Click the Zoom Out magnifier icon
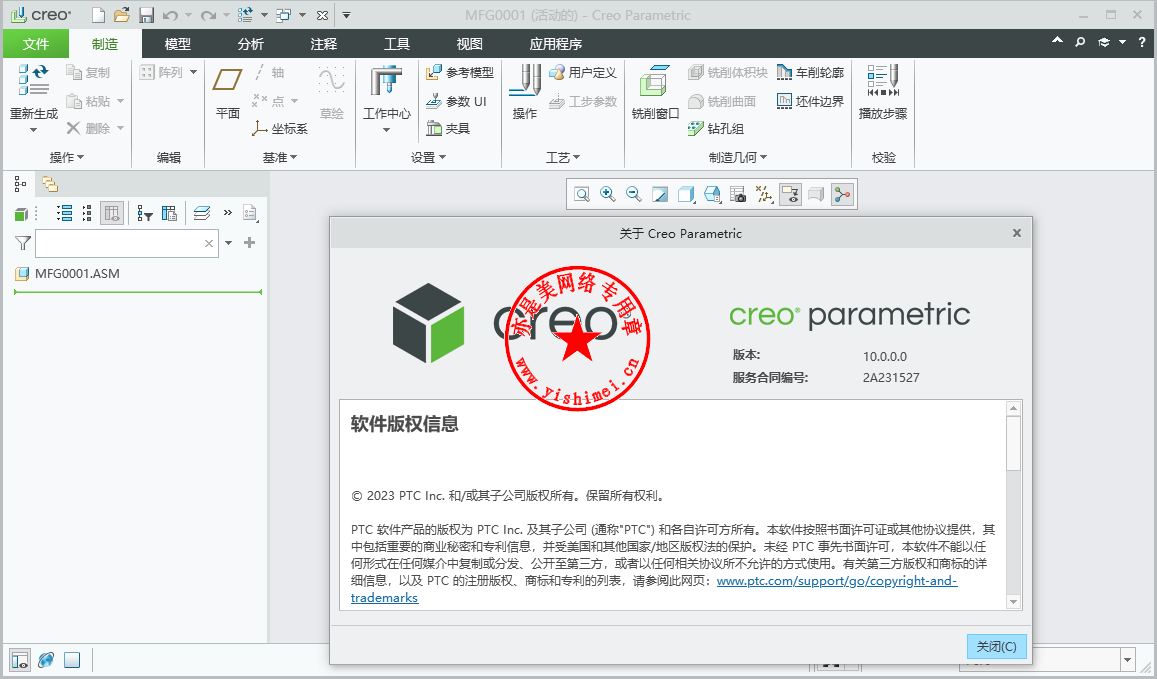This screenshot has width=1157, height=679. [634, 194]
